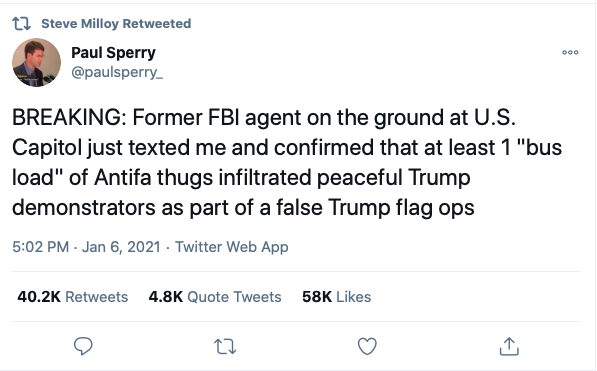The width and height of the screenshot is (597, 371).
Task: Like the tweet with heart icon
Action: pos(367,346)
